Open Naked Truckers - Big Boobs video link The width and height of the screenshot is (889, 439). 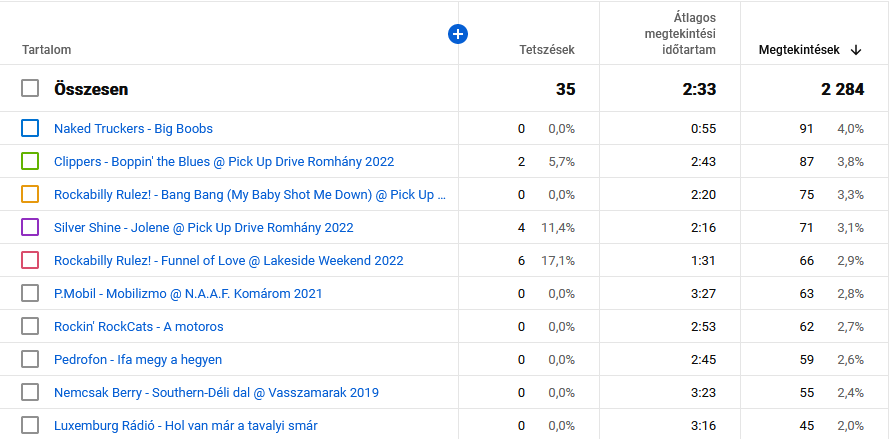click(x=133, y=129)
